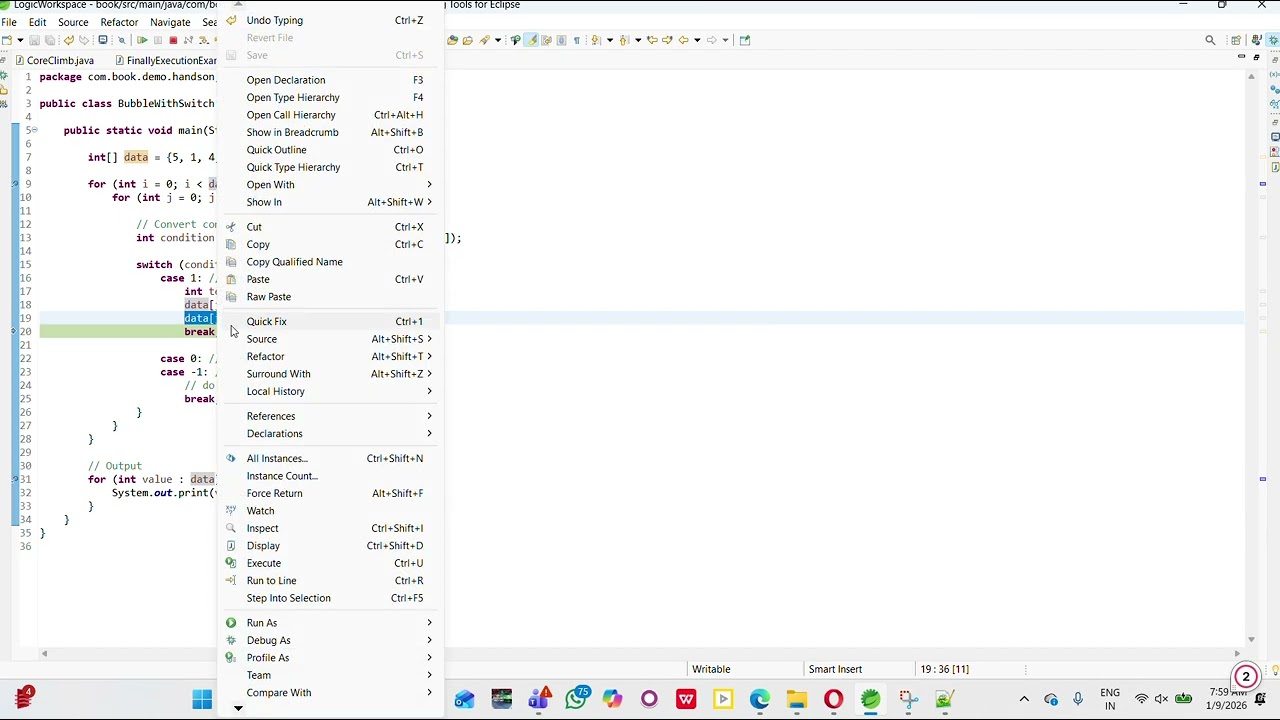Image resolution: width=1280 pixels, height=720 pixels.
Task: Open File Explorer from the taskbar
Action: (797, 699)
